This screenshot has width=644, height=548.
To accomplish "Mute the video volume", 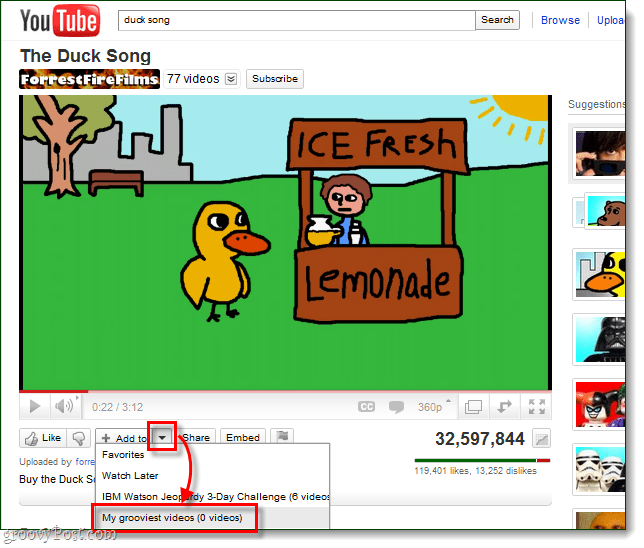I will [x=65, y=407].
